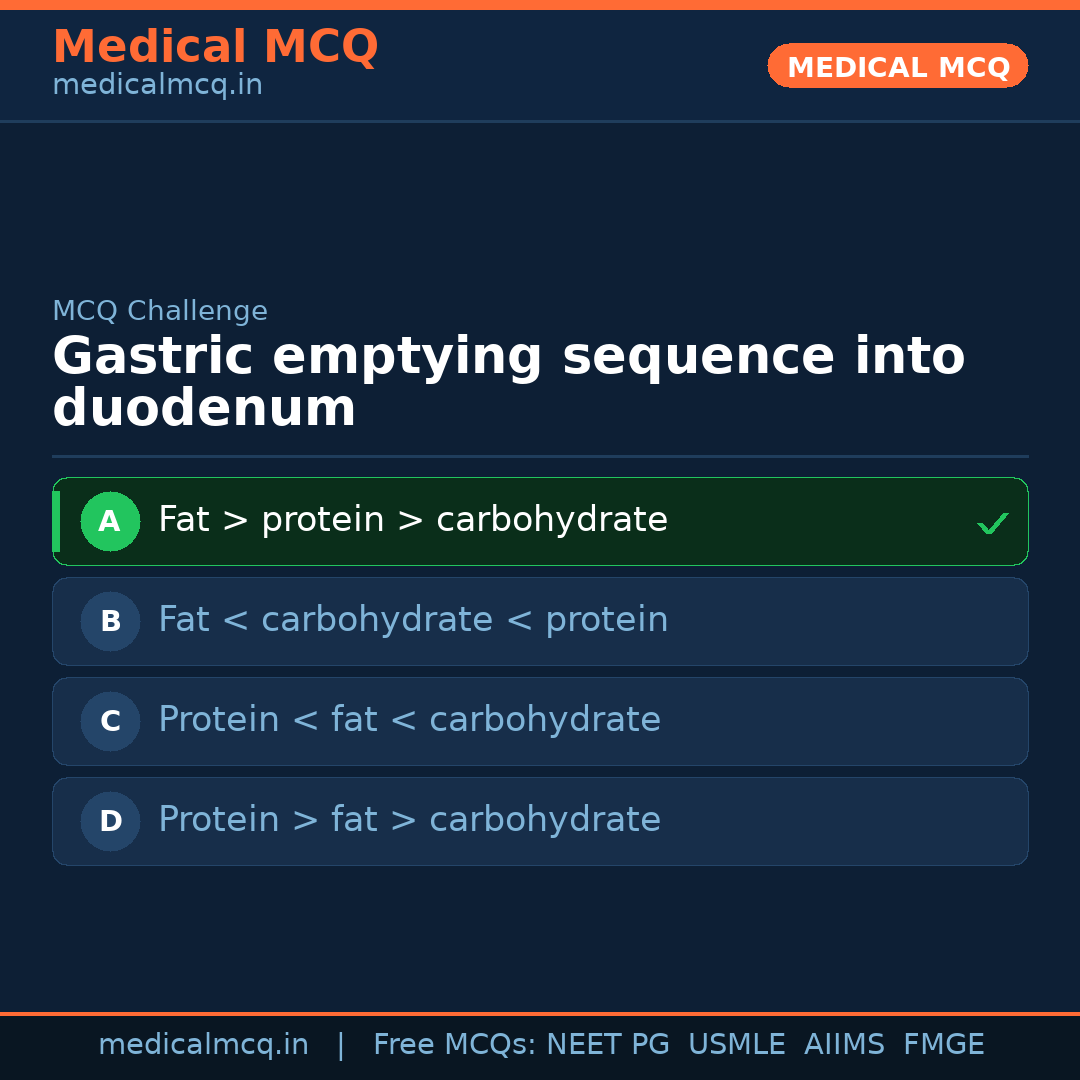Select answer Fat > protein > carbohydrate
1080x1080 pixels.
tap(412, 520)
